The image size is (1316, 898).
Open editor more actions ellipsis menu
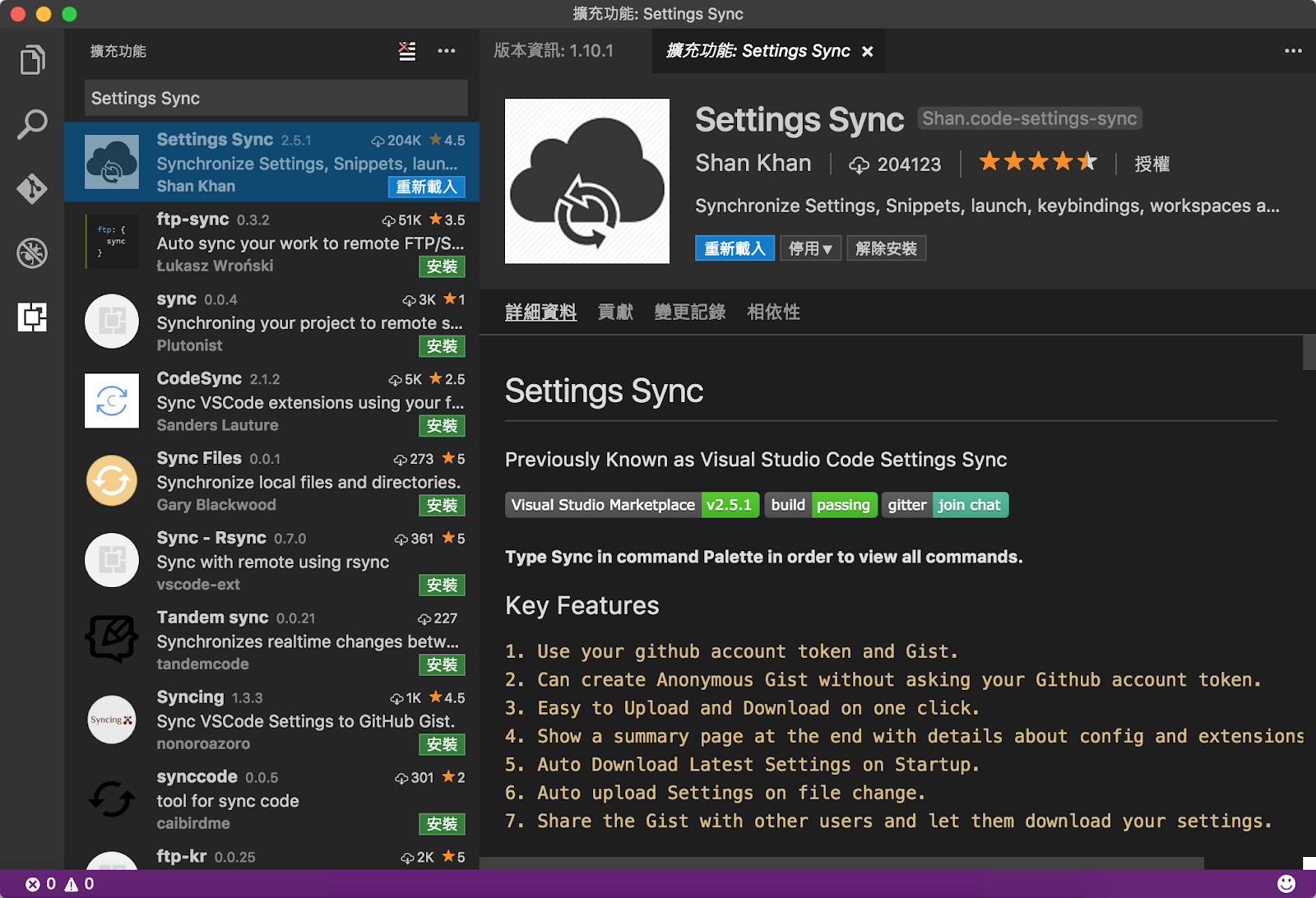pos(1293,51)
